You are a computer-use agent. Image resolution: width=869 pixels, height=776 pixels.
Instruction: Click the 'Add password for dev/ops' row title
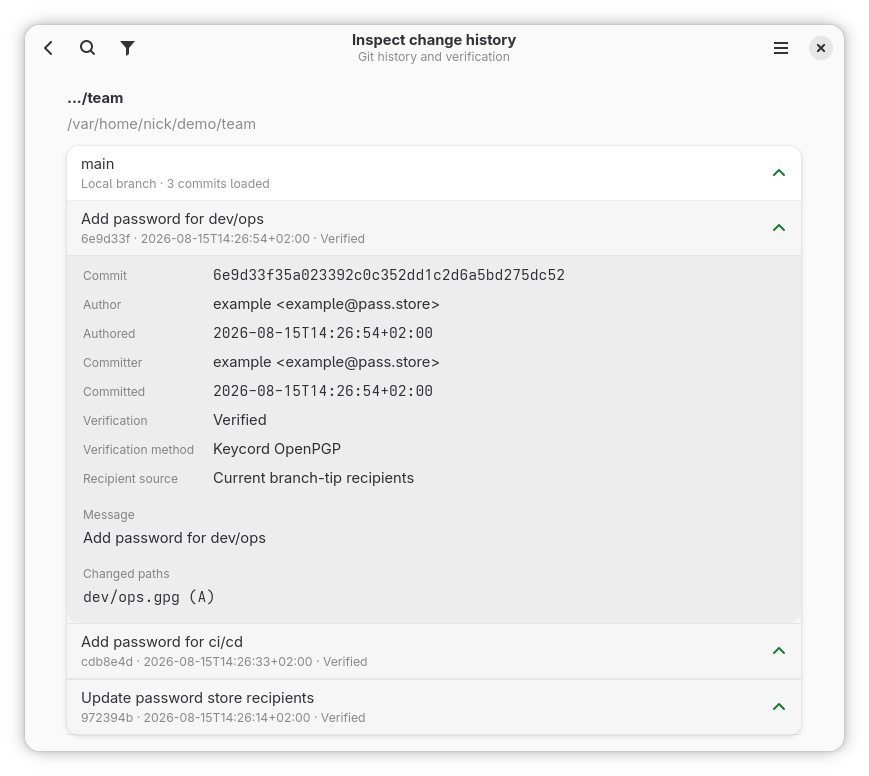(x=172, y=219)
